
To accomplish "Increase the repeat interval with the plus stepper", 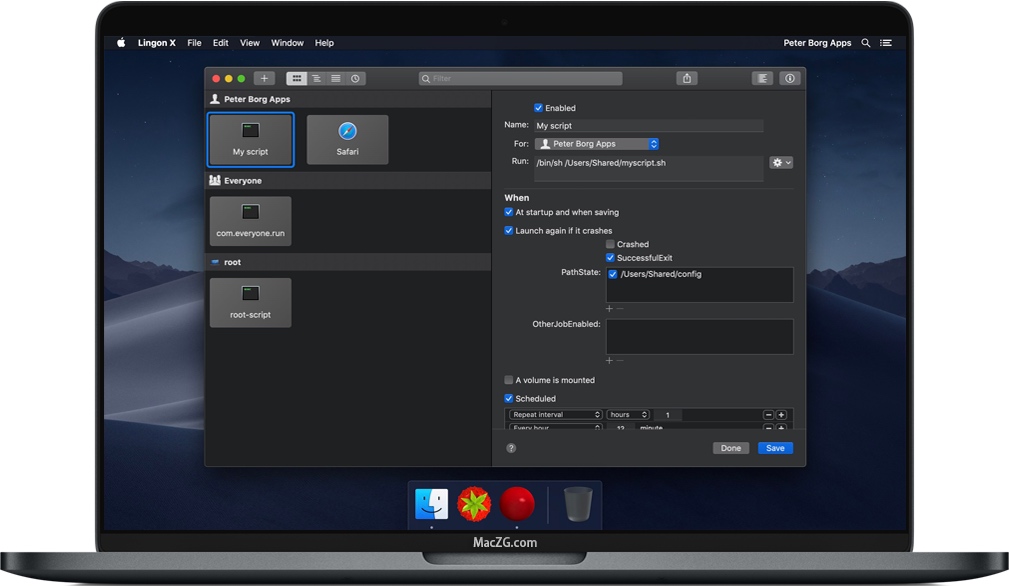I will click(783, 414).
